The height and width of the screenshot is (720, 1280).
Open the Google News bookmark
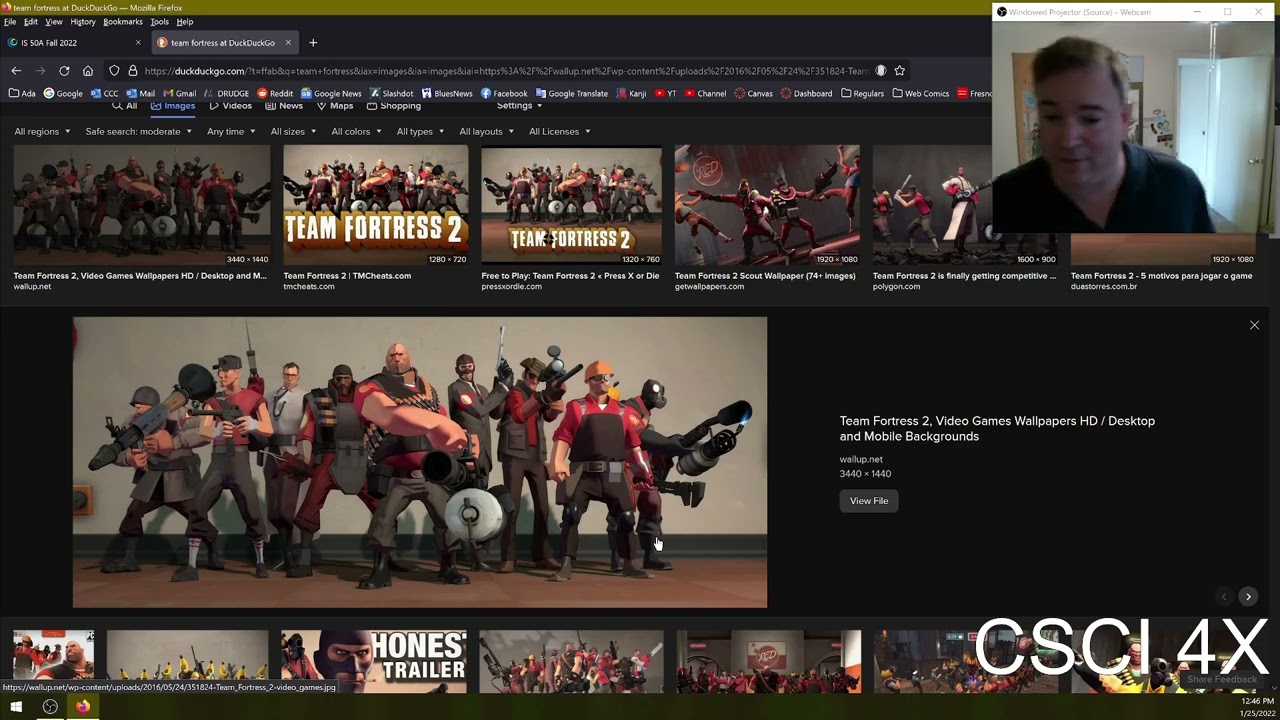(x=331, y=94)
